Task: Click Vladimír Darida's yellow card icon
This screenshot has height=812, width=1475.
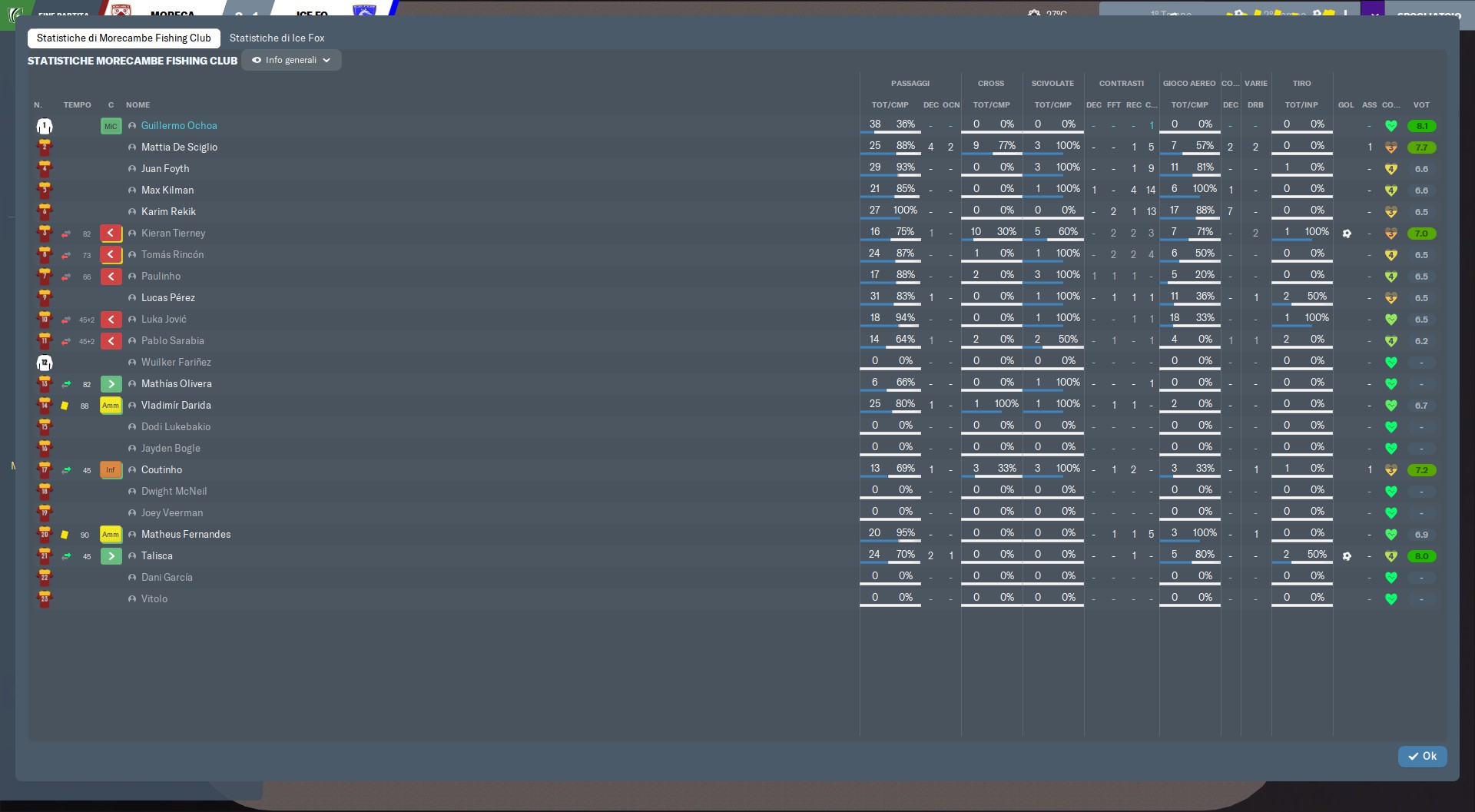Action: [65, 406]
